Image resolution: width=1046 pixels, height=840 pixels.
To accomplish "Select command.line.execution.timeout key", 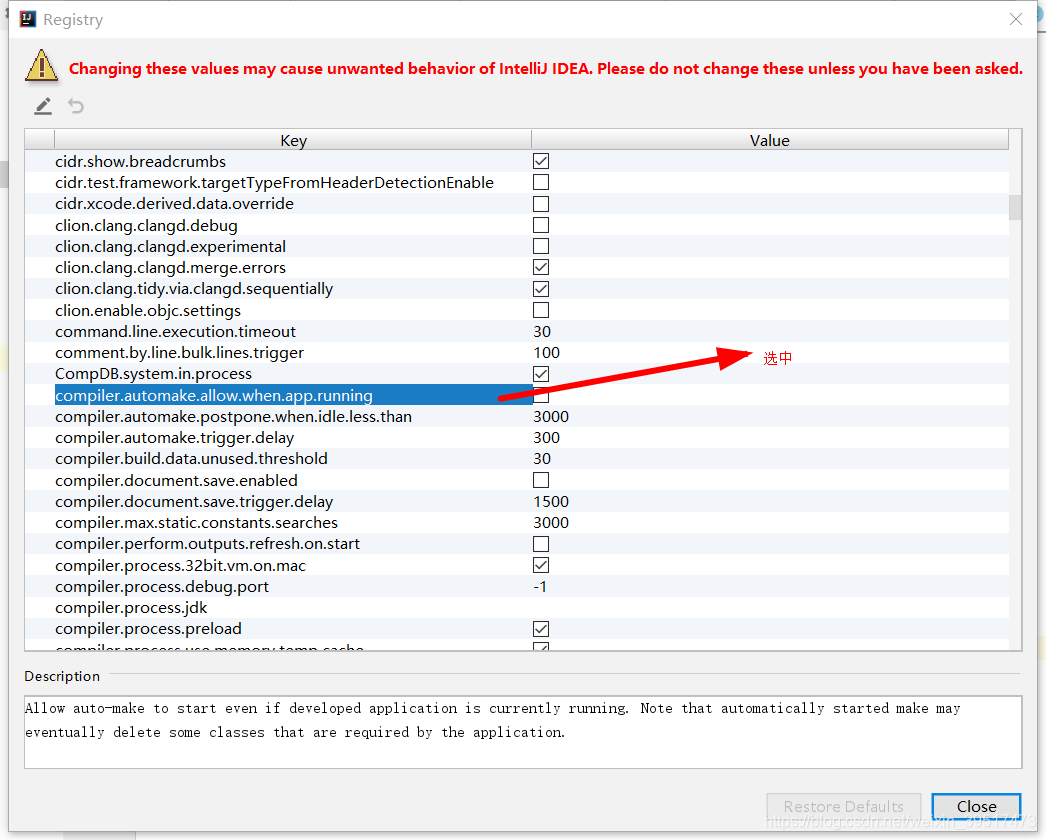I will (x=175, y=332).
